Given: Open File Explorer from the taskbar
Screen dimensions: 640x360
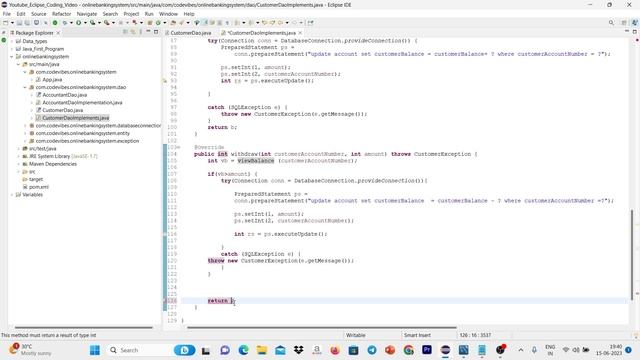Looking at the screenshot, I should 262,350.
